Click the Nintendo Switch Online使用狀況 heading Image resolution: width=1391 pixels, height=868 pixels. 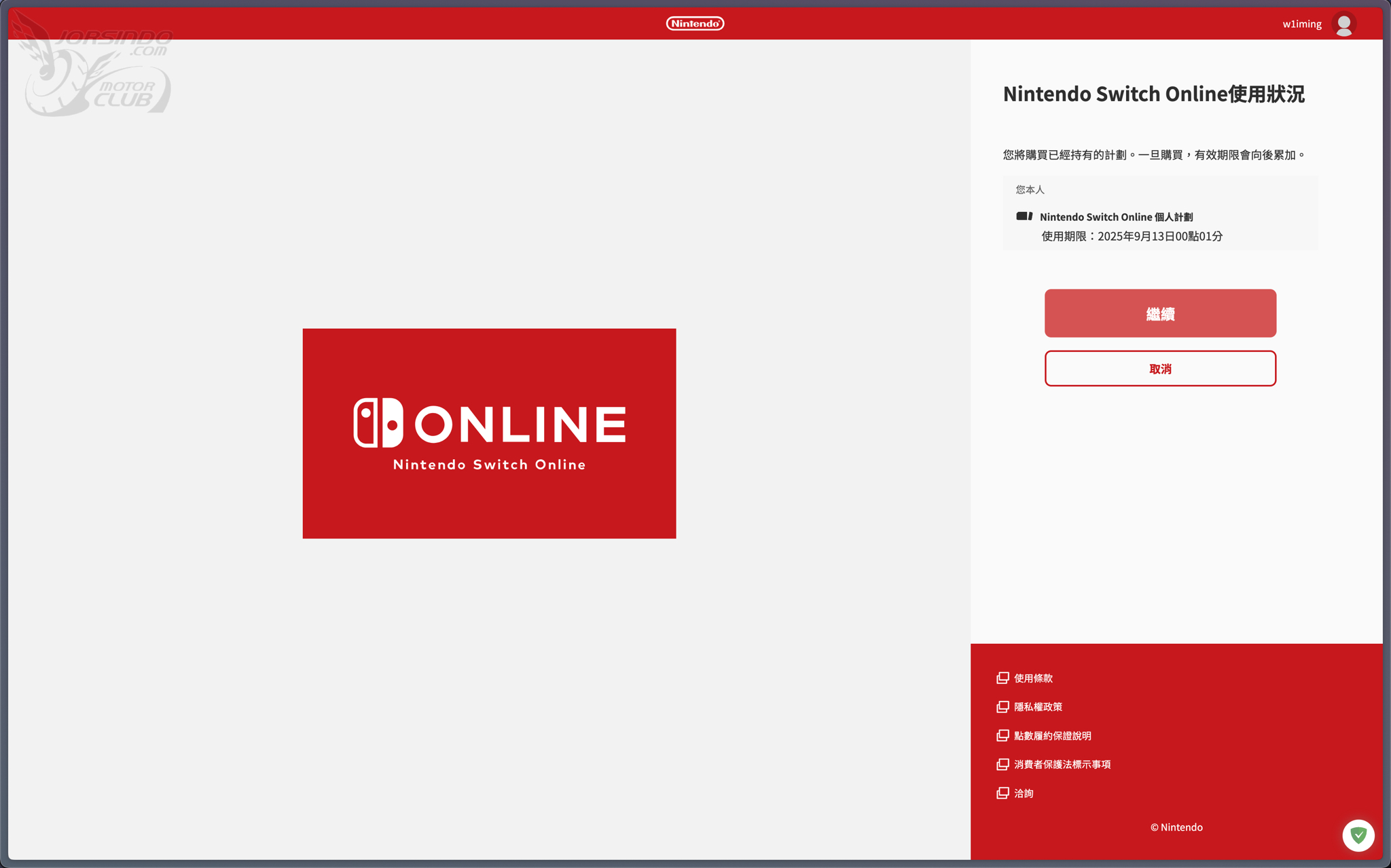click(1153, 94)
